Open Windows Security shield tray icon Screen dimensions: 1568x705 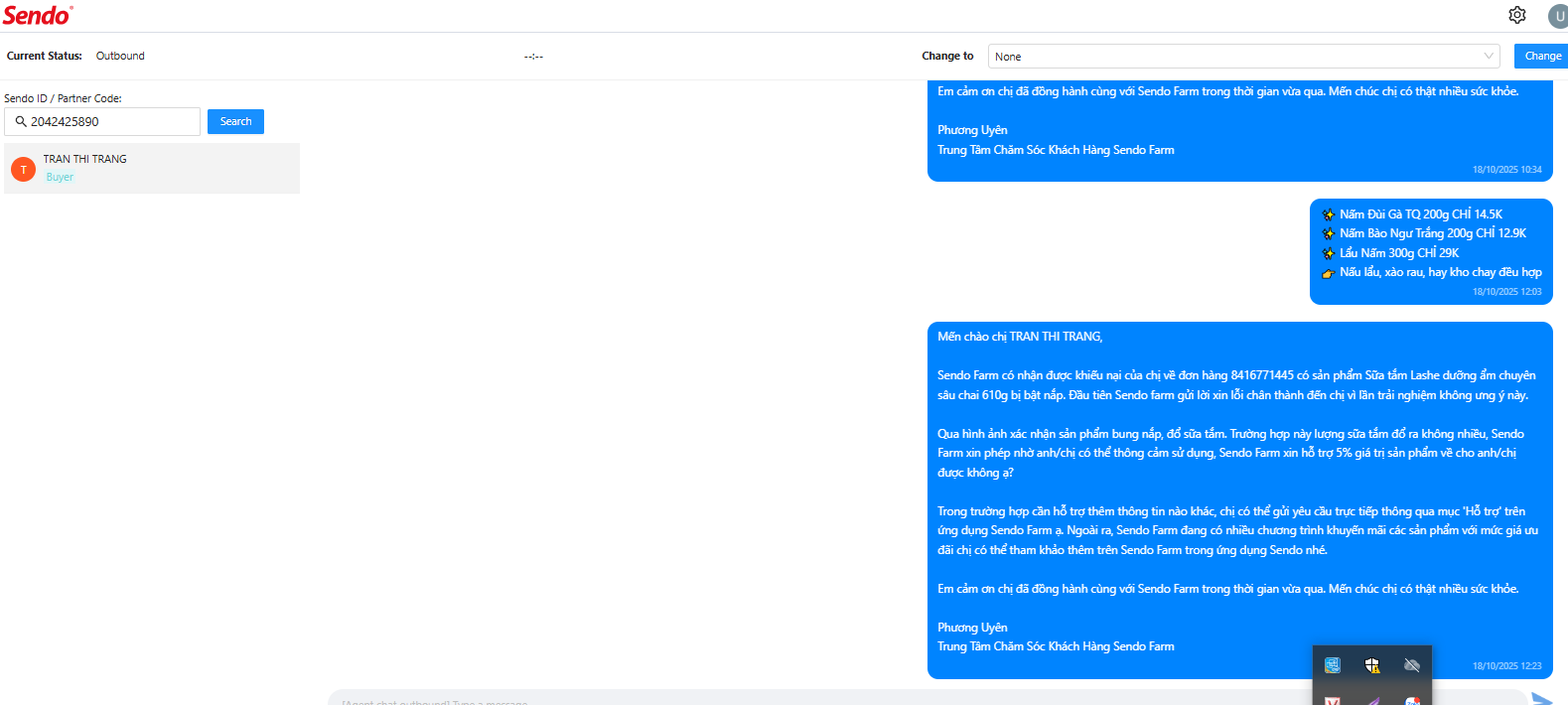(x=1372, y=665)
